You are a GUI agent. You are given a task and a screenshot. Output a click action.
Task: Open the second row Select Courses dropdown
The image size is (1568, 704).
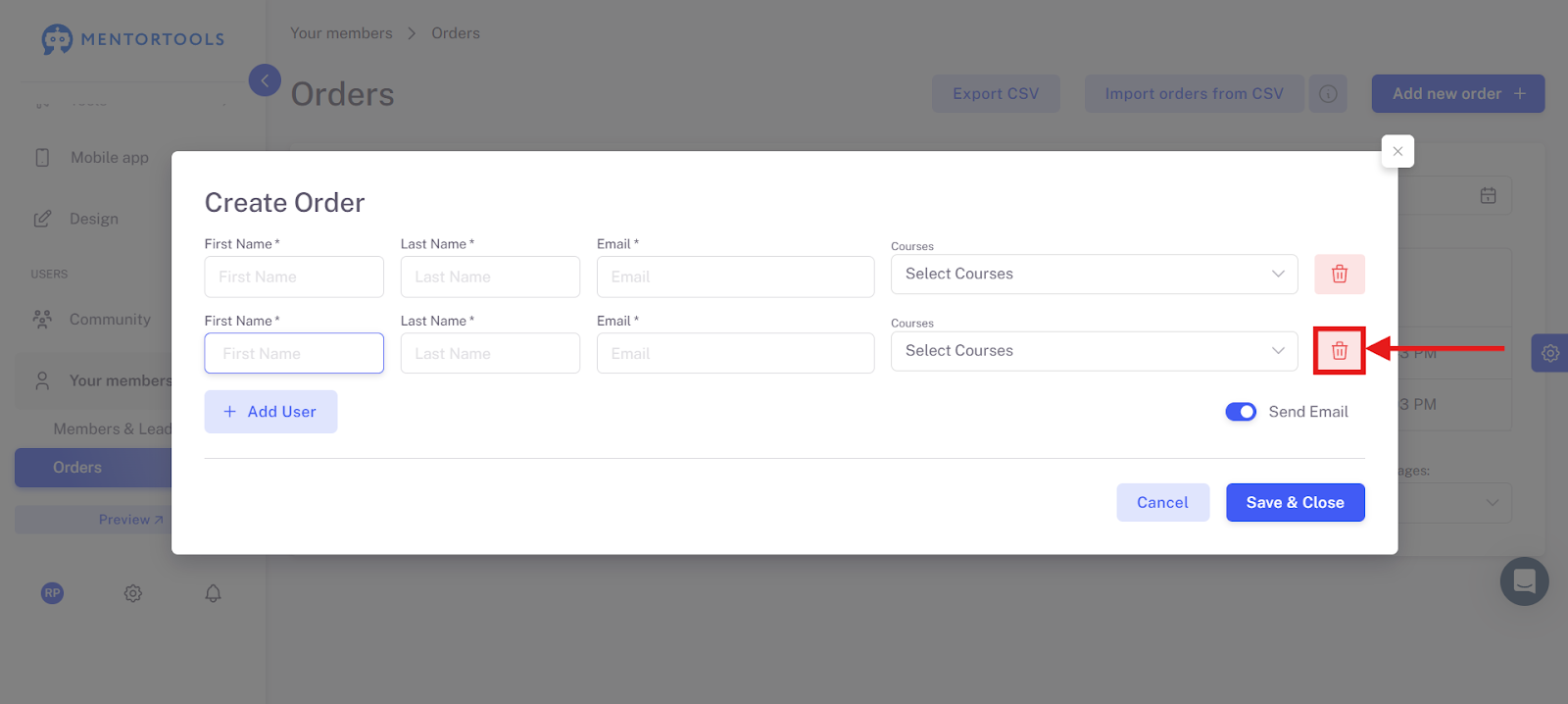(1094, 351)
